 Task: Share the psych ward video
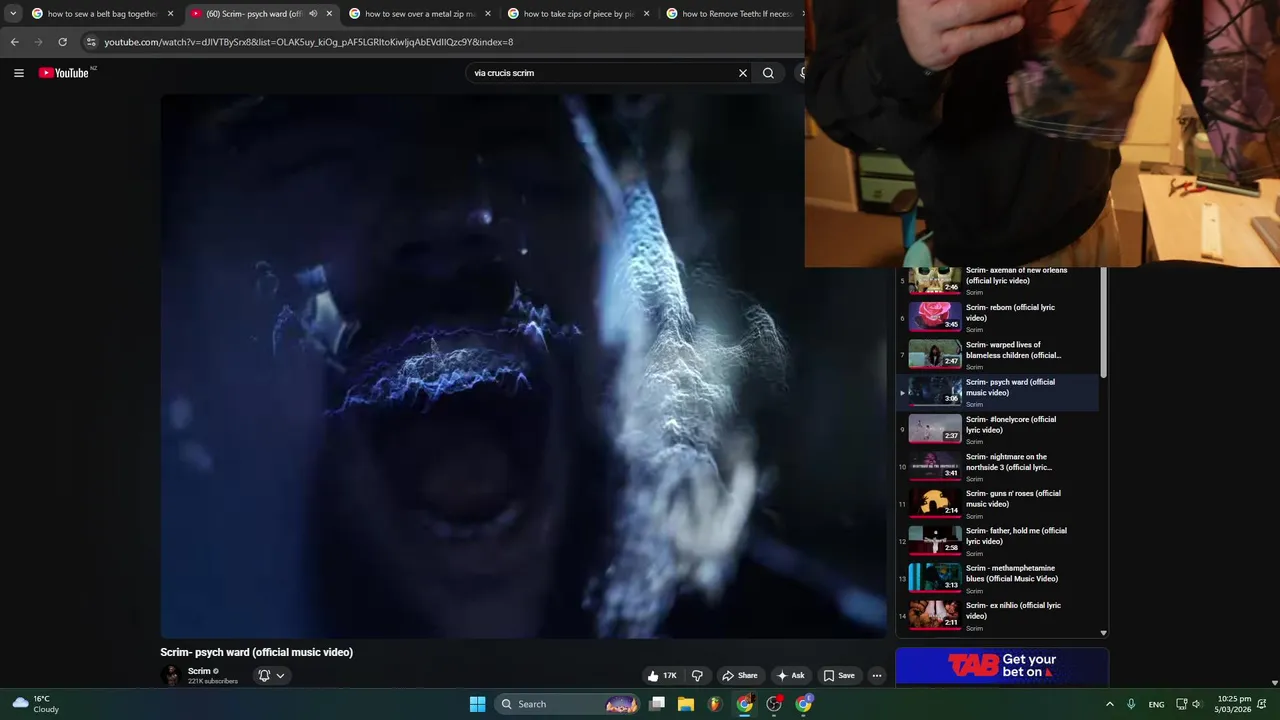point(740,676)
